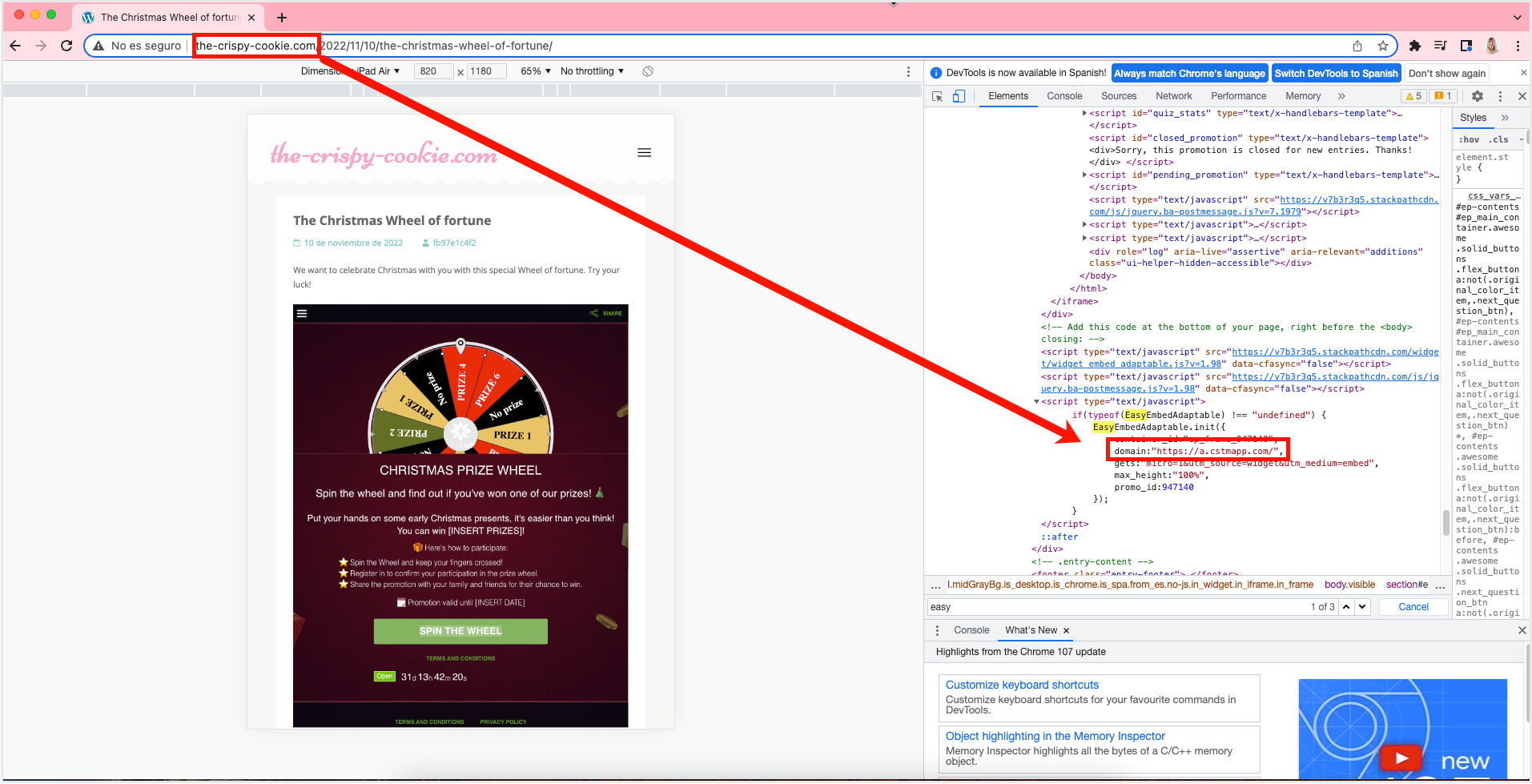Close the What's New drawer tab

[1066, 630]
